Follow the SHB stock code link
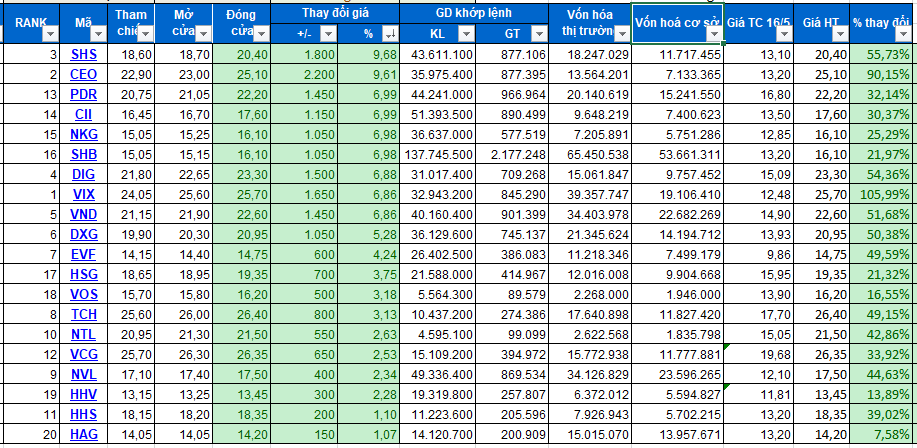This screenshot has width=917, height=448. tap(84, 154)
